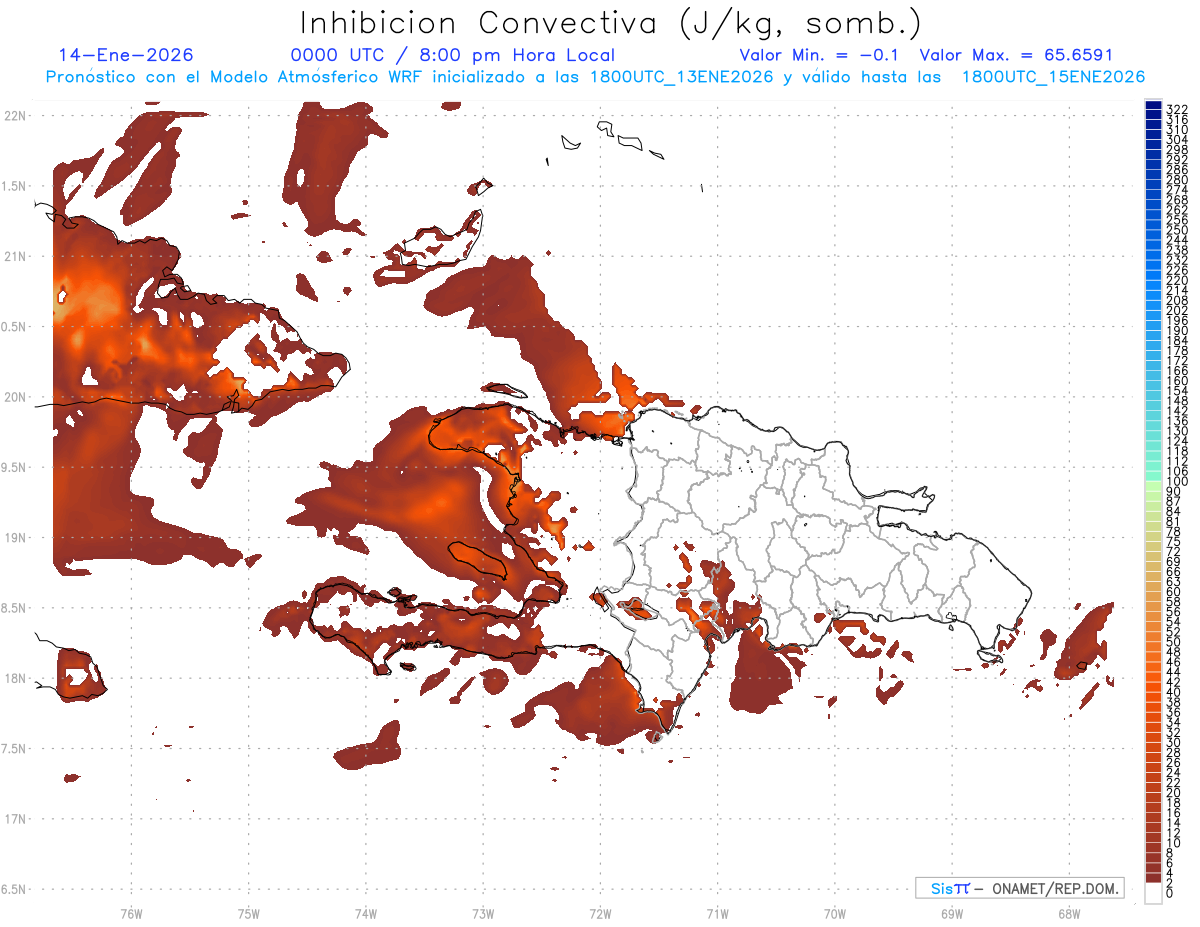Click the '20N' latitude label

click(x=15, y=397)
